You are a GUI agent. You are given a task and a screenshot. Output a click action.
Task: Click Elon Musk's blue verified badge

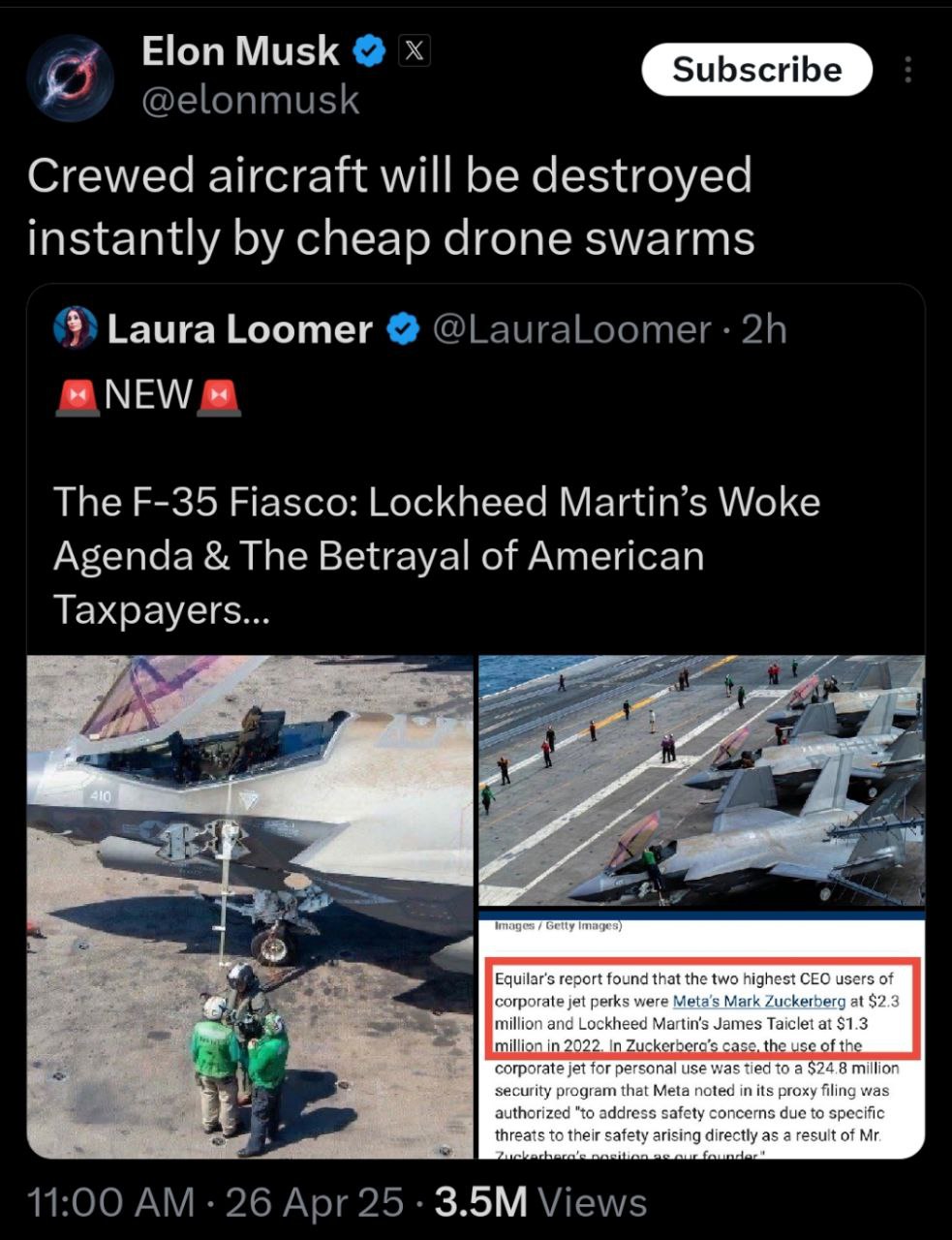tap(370, 51)
